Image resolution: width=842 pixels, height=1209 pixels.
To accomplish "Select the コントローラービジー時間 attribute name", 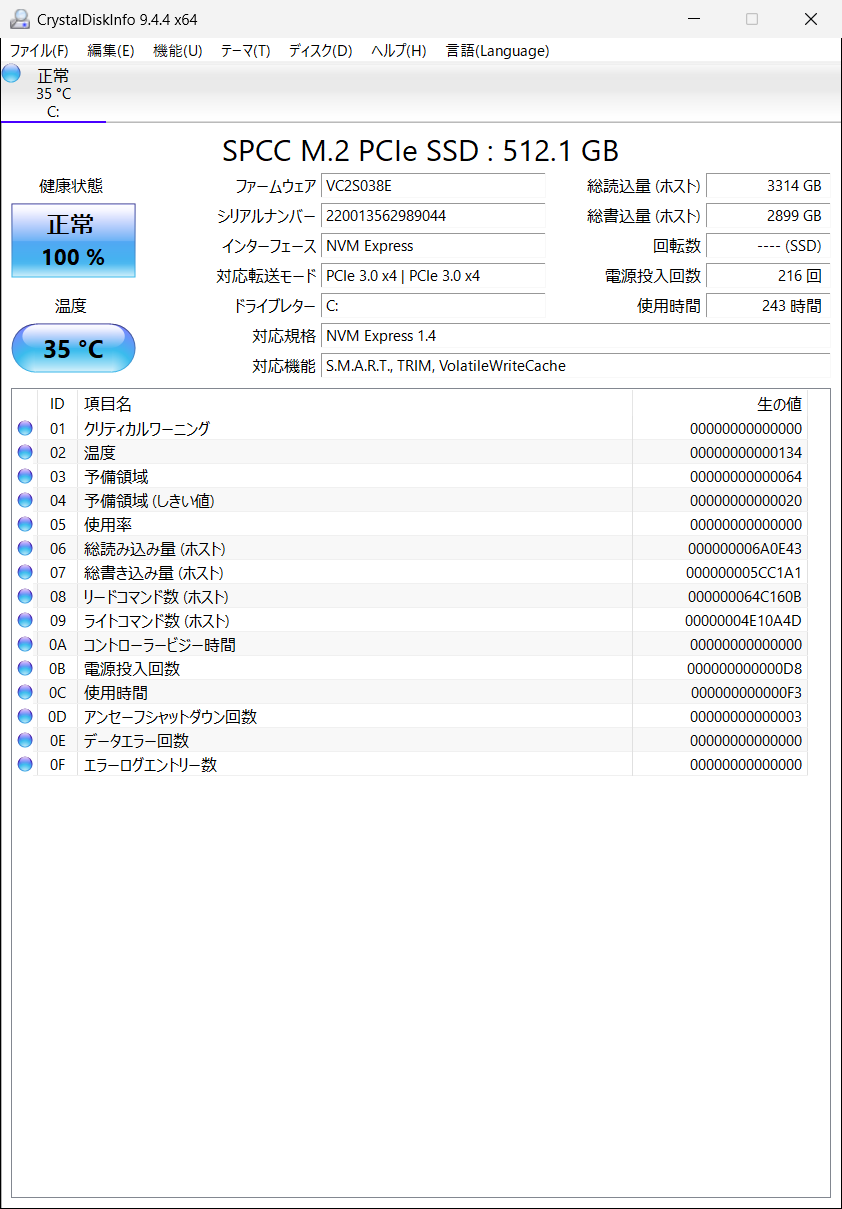I will (160, 645).
